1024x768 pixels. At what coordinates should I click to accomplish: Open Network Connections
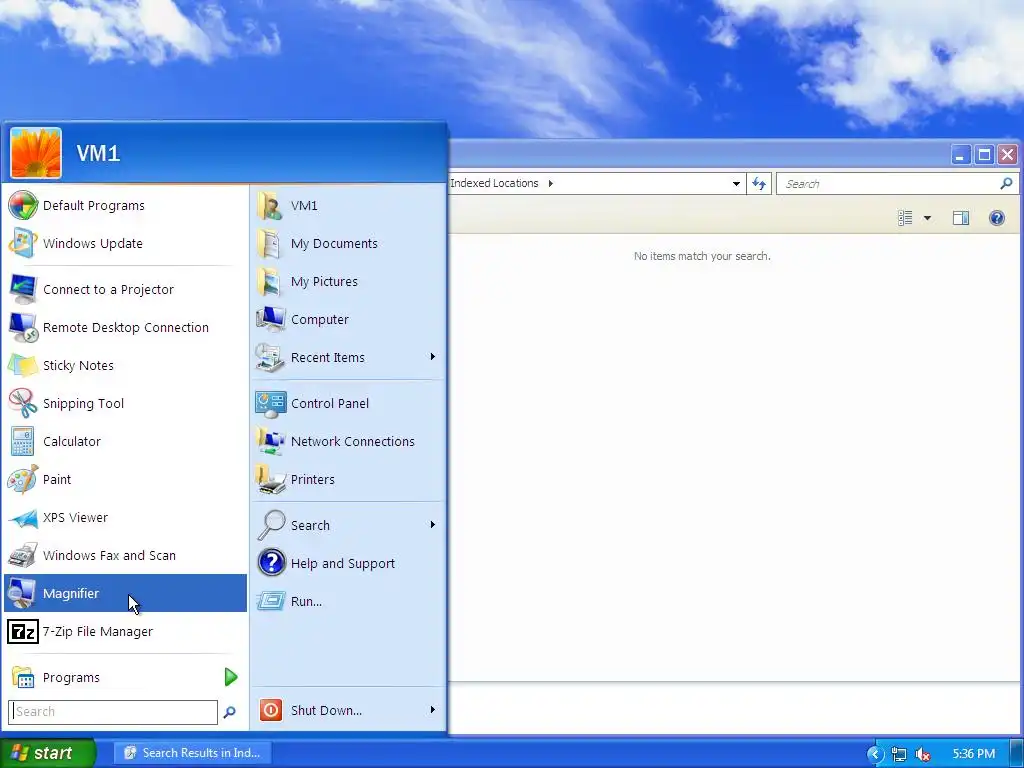[x=348, y=441]
